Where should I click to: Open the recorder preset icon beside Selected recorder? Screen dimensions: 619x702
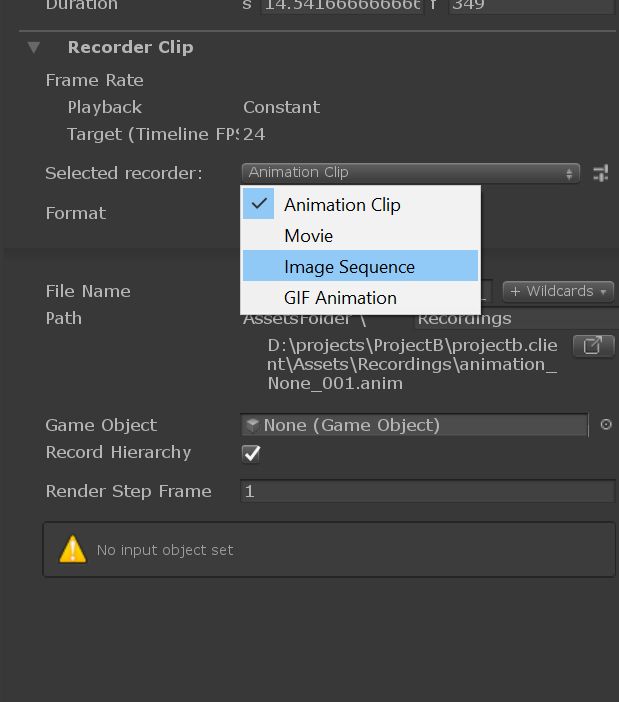(600, 173)
